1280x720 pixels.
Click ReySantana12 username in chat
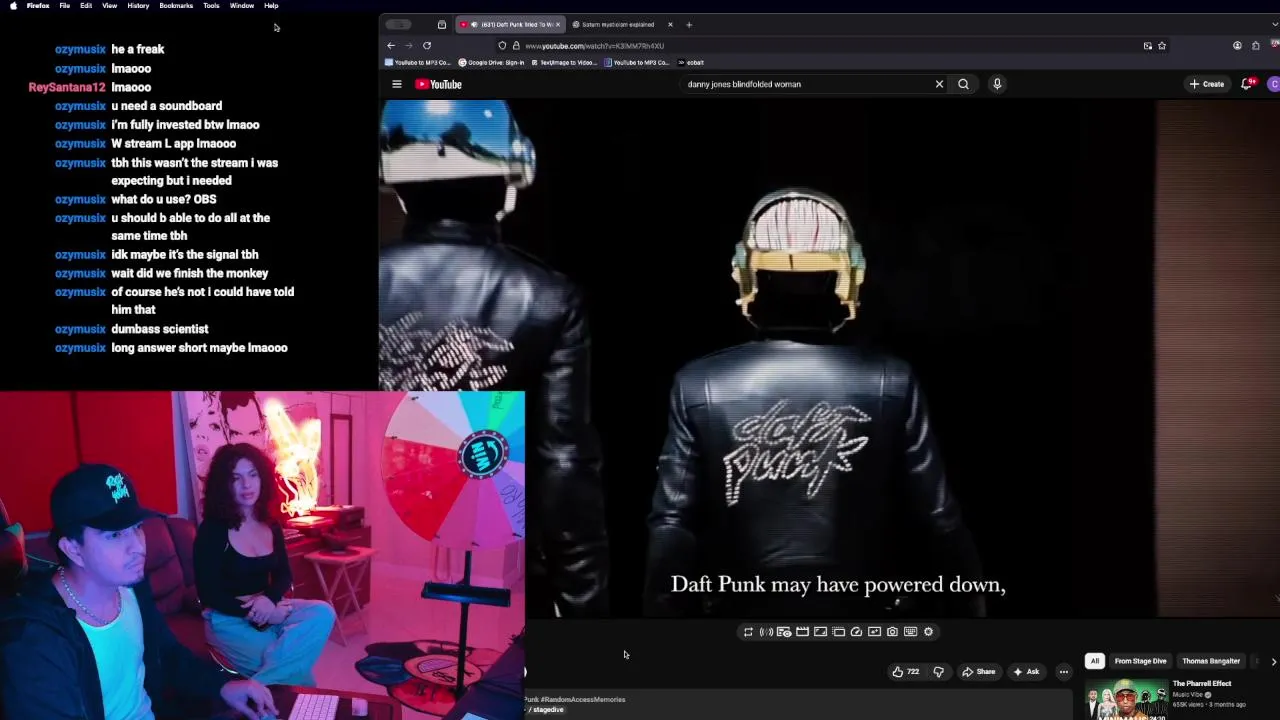coord(67,87)
